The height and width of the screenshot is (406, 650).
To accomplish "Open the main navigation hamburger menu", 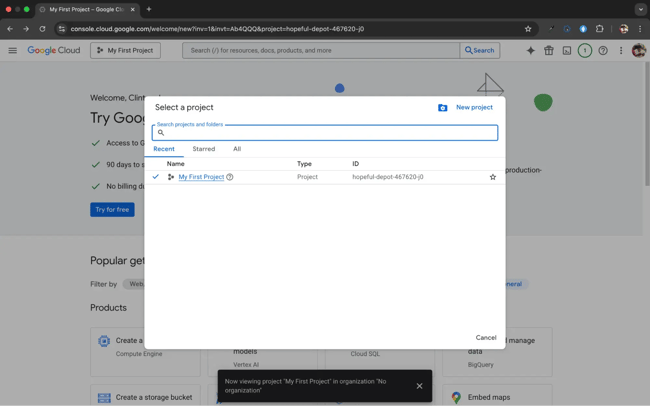I will [12, 50].
